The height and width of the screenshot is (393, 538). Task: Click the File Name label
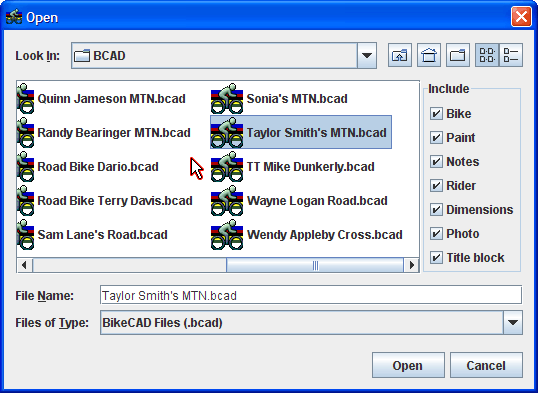[44, 296]
